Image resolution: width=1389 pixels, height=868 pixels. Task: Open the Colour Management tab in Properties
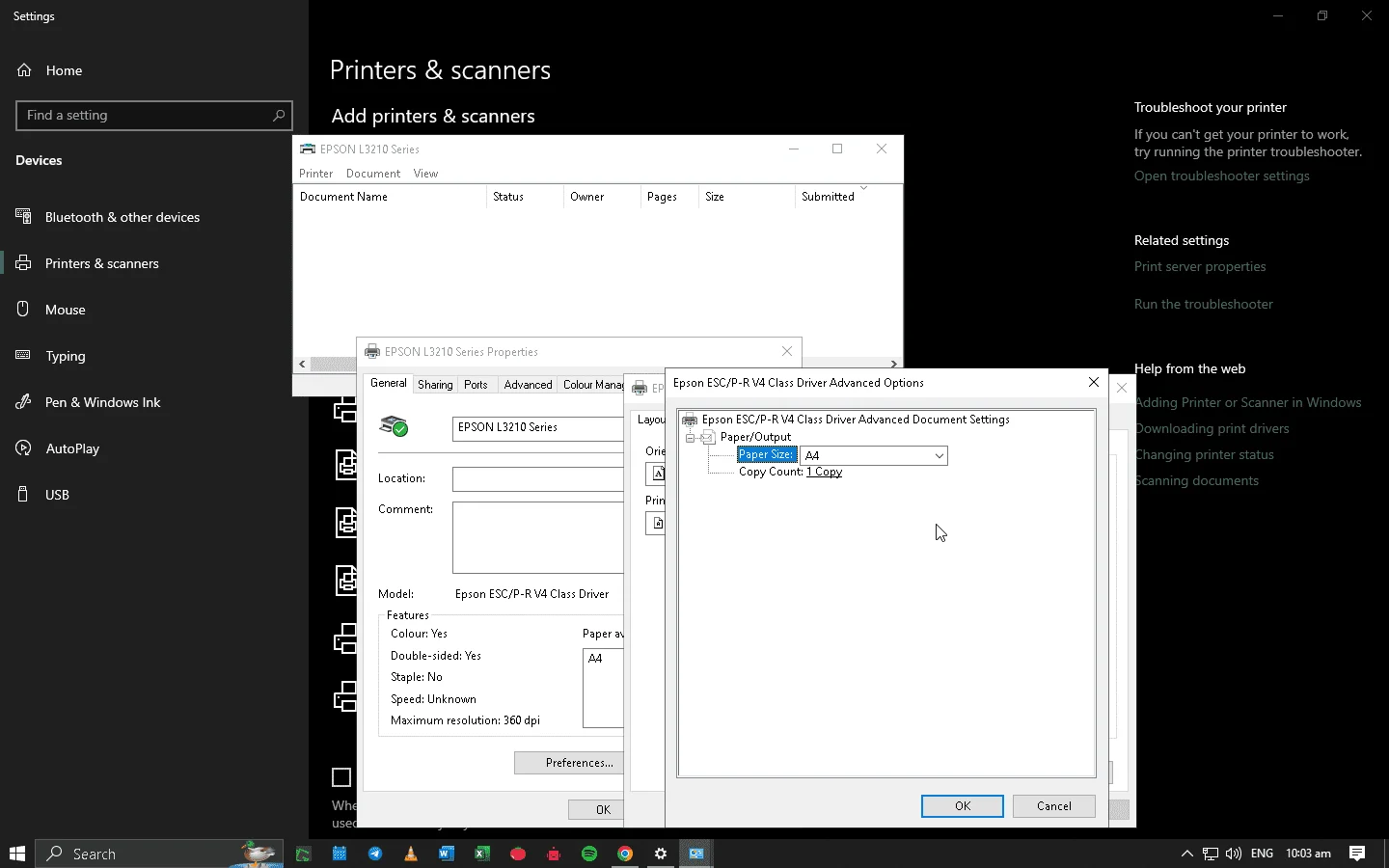(x=592, y=385)
